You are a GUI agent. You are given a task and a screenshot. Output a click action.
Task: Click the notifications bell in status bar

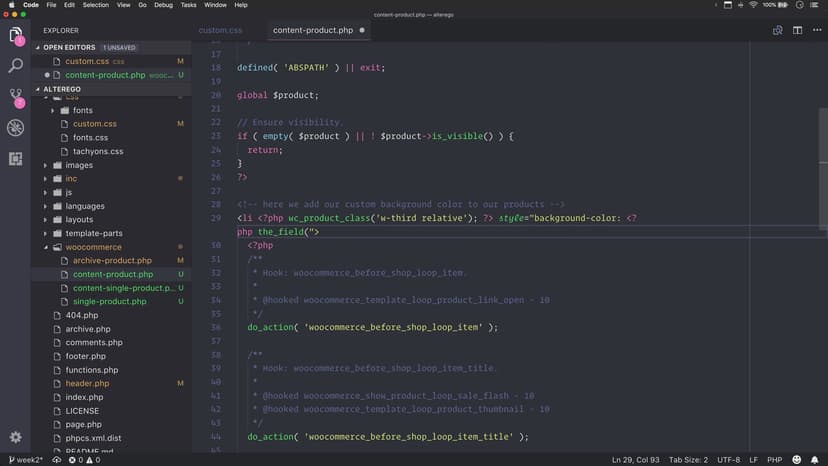click(x=815, y=459)
